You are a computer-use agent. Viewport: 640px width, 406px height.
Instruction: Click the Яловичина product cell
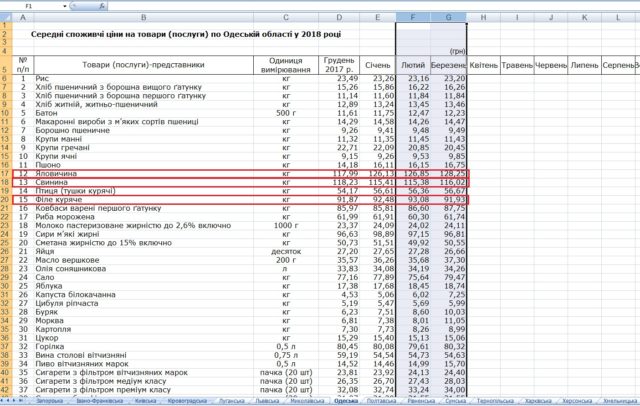click(55, 173)
